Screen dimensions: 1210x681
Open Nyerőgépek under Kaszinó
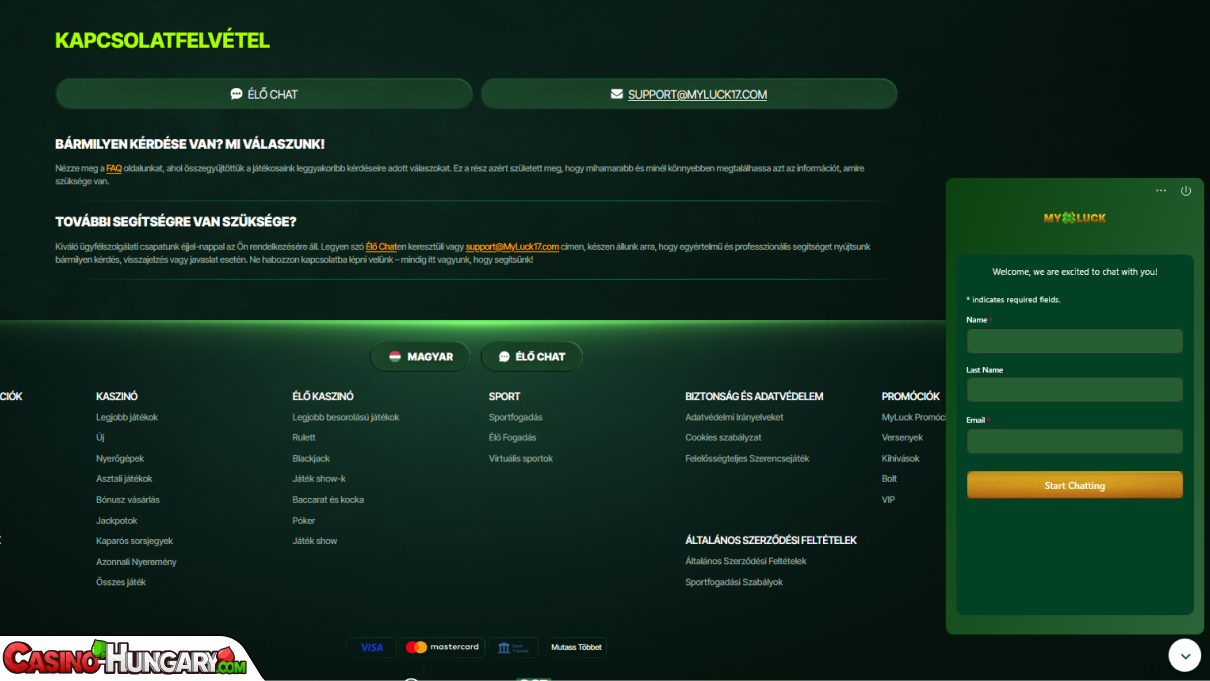pyautogui.click(x=120, y=459)
